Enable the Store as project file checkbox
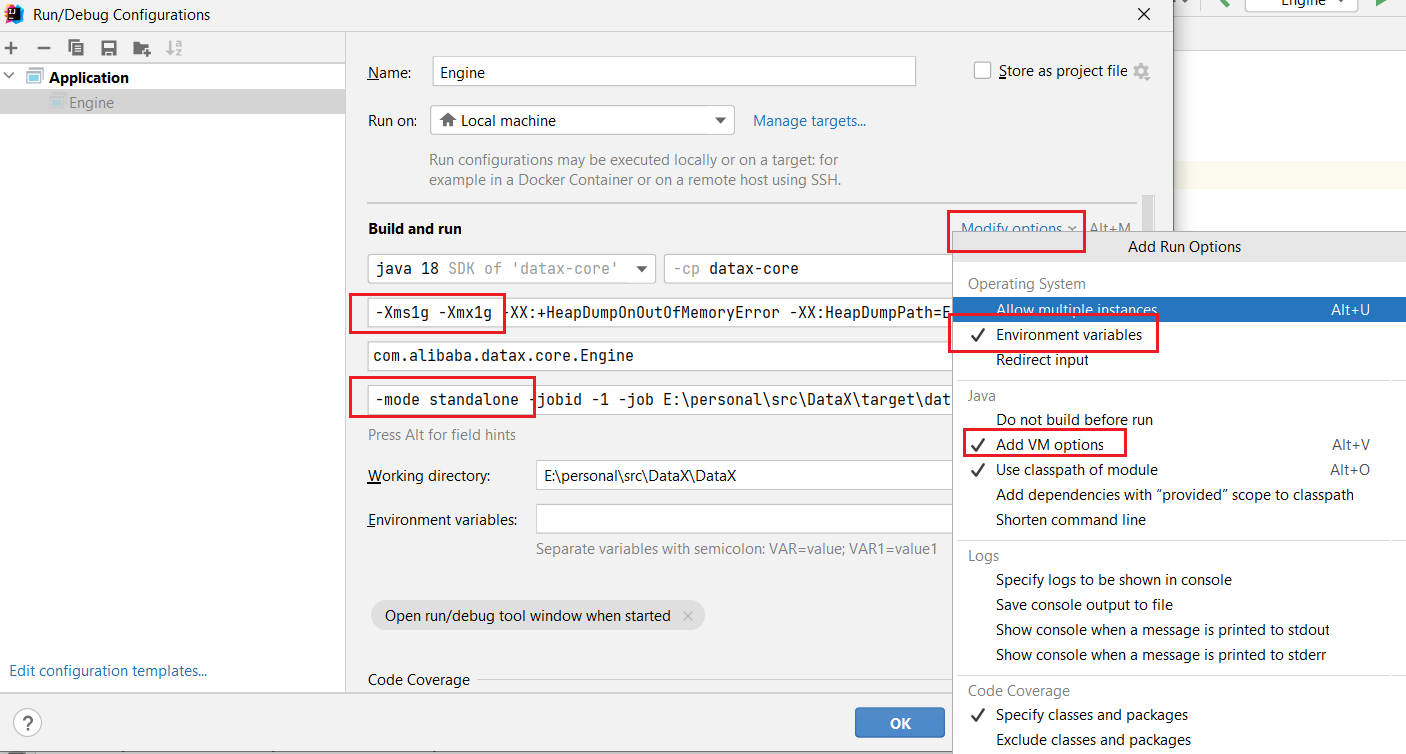Viewport: 1406px width, 754px height. (x=982, y=71)
